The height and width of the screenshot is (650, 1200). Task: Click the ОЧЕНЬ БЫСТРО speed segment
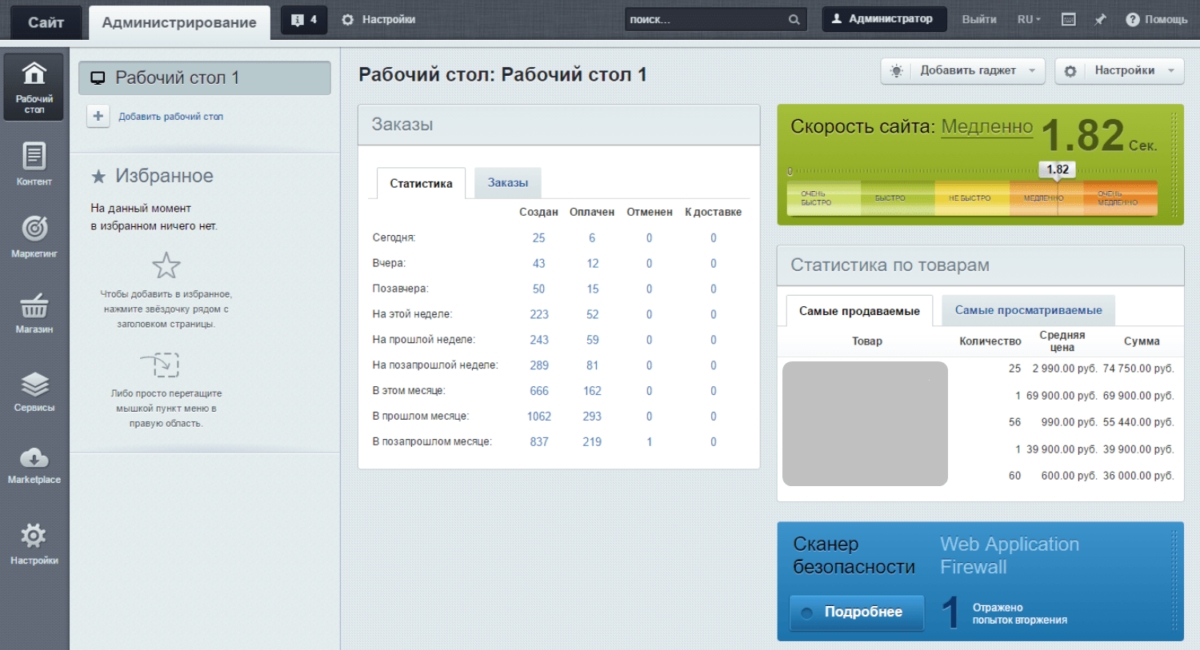[823, 198]
